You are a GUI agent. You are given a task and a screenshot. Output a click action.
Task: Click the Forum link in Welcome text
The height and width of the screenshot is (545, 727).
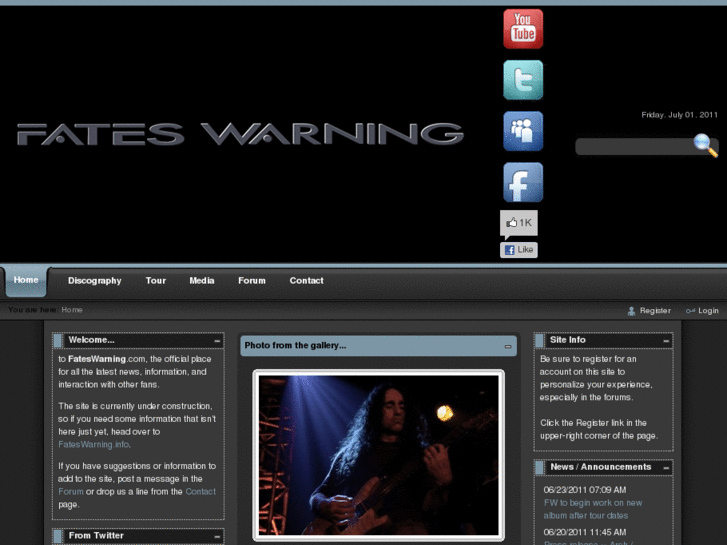point(71,492)
